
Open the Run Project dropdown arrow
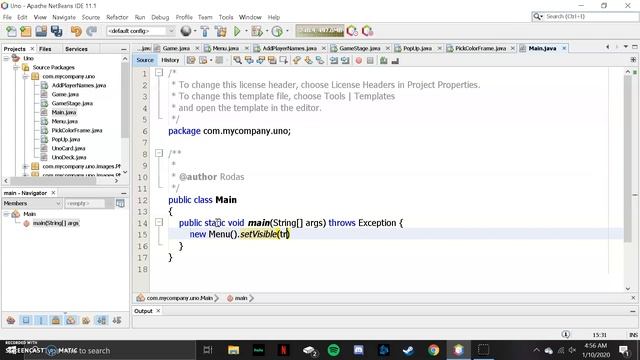point(246,31)
